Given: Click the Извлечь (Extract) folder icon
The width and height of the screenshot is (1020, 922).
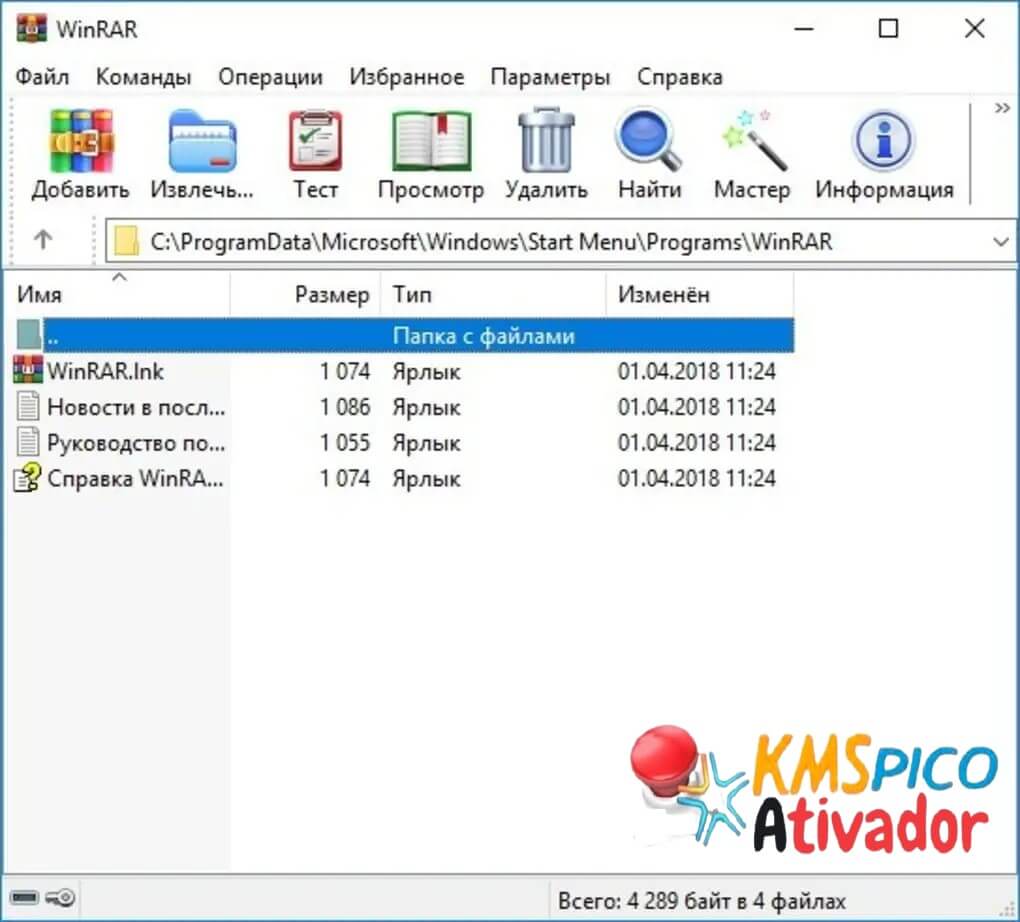Looking at the screenshot, I should (202, 142).
